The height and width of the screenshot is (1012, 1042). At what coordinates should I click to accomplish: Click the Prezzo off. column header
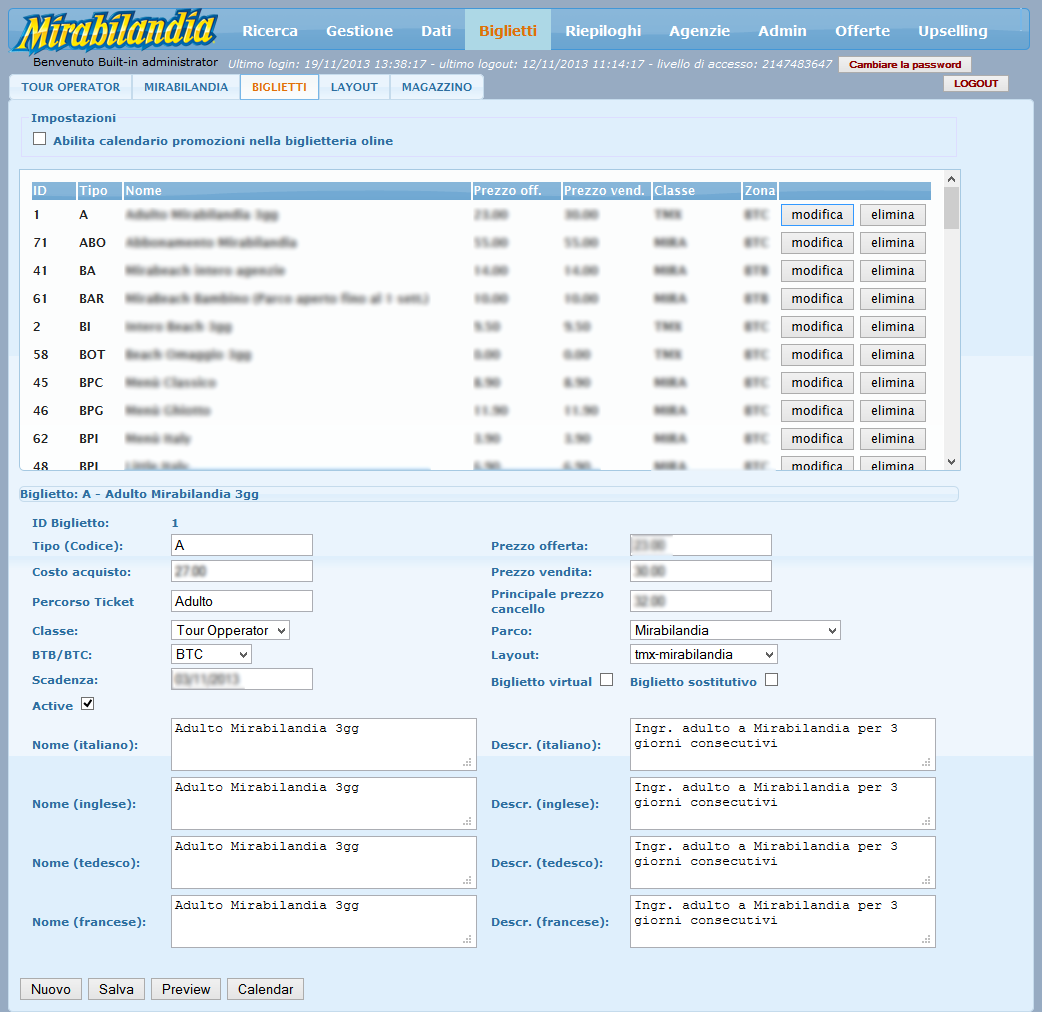[516, 191]
